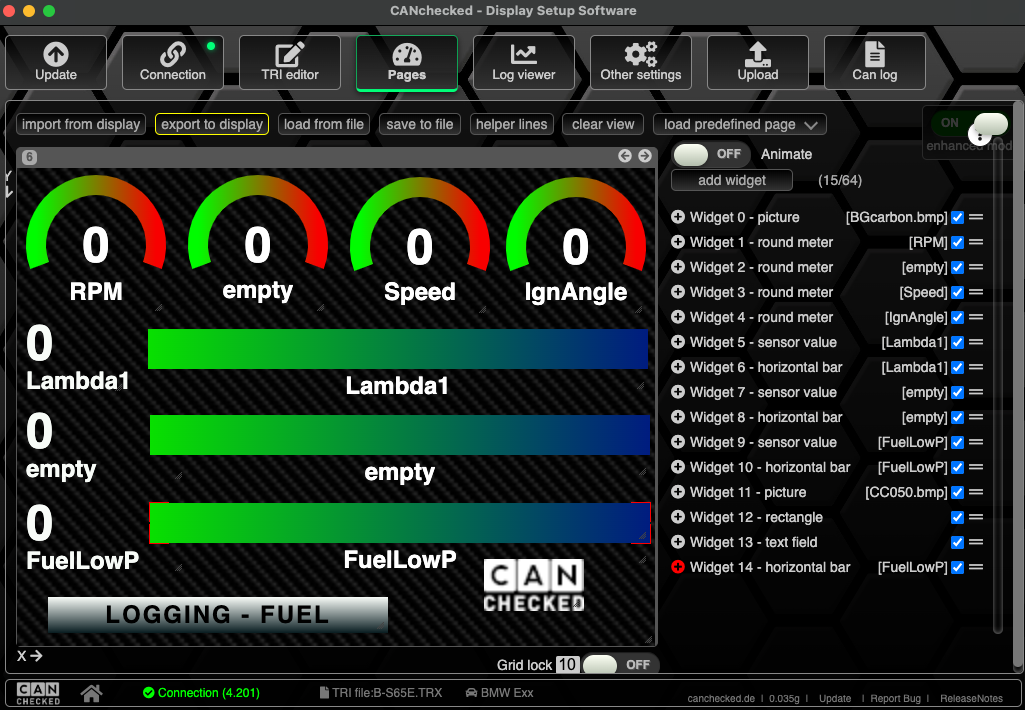Screen dimensions: 1025x710
Task: Click drag handle of Widget 8 row
Action: 976,417
